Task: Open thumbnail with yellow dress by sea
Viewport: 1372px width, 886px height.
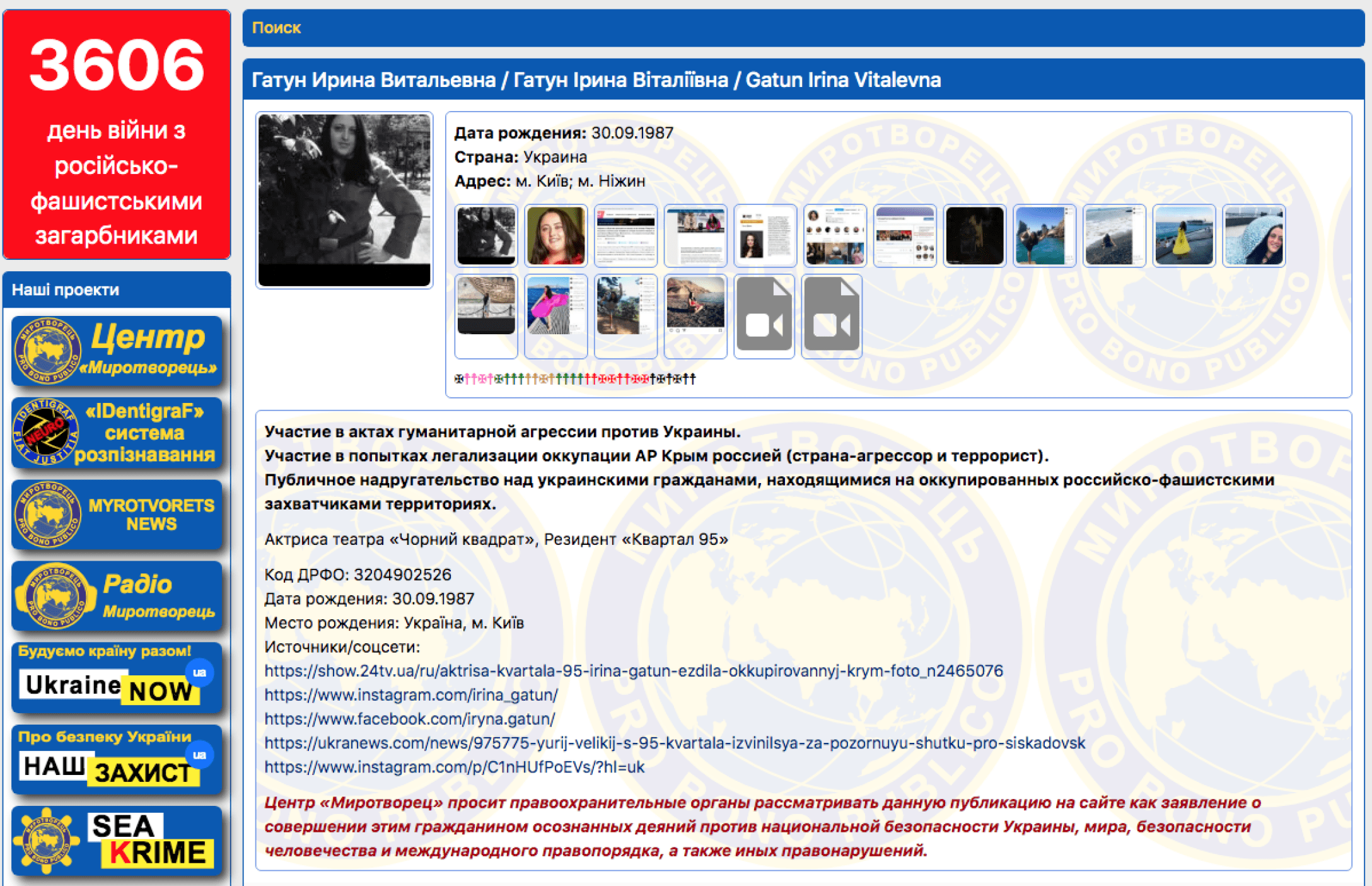Action: pyautogui.click(x=1183, y=235)
